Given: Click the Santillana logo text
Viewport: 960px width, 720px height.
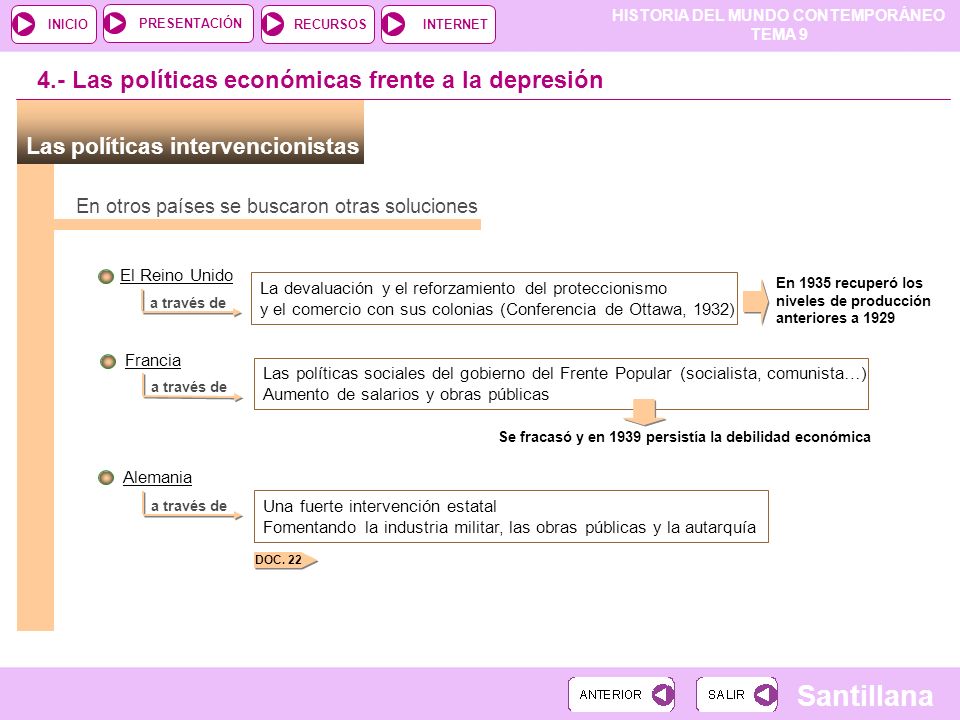Looking at the screenshot, I should tap(865, 696).
